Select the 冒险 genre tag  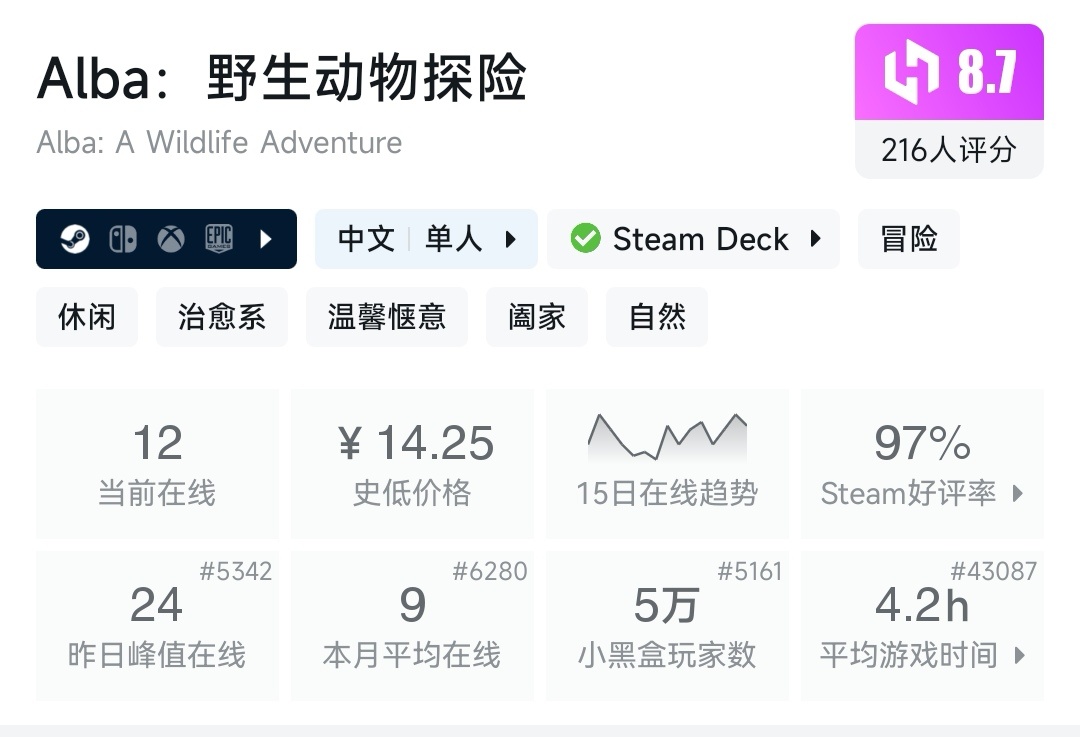pyautogui.click(x=908, y=239)
